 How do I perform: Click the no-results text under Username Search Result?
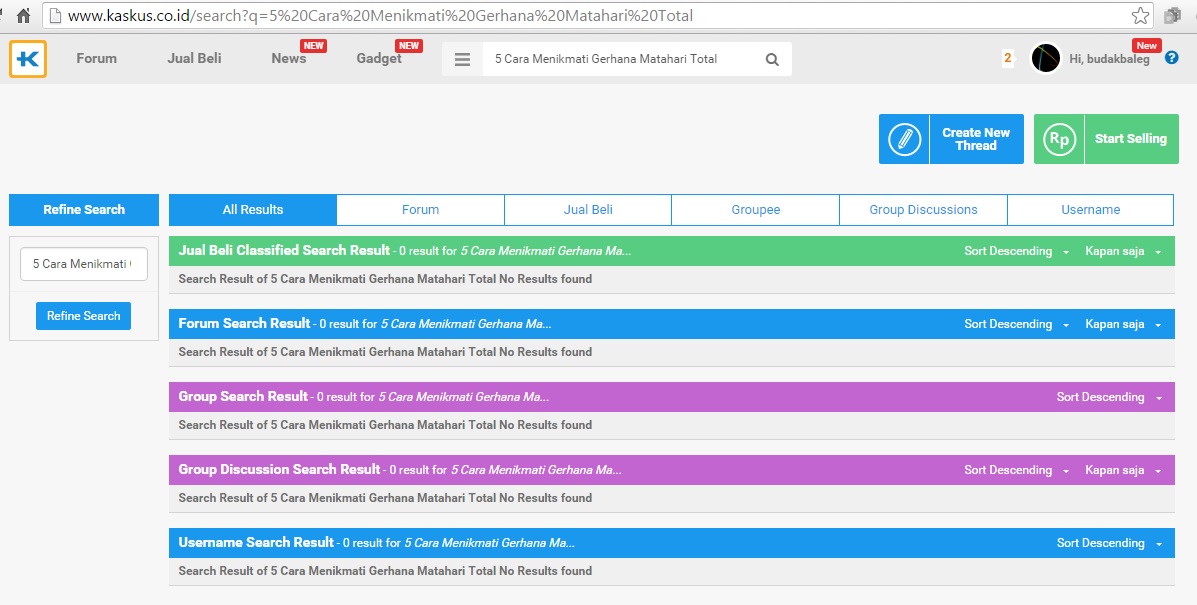click(x=386, y=571)
